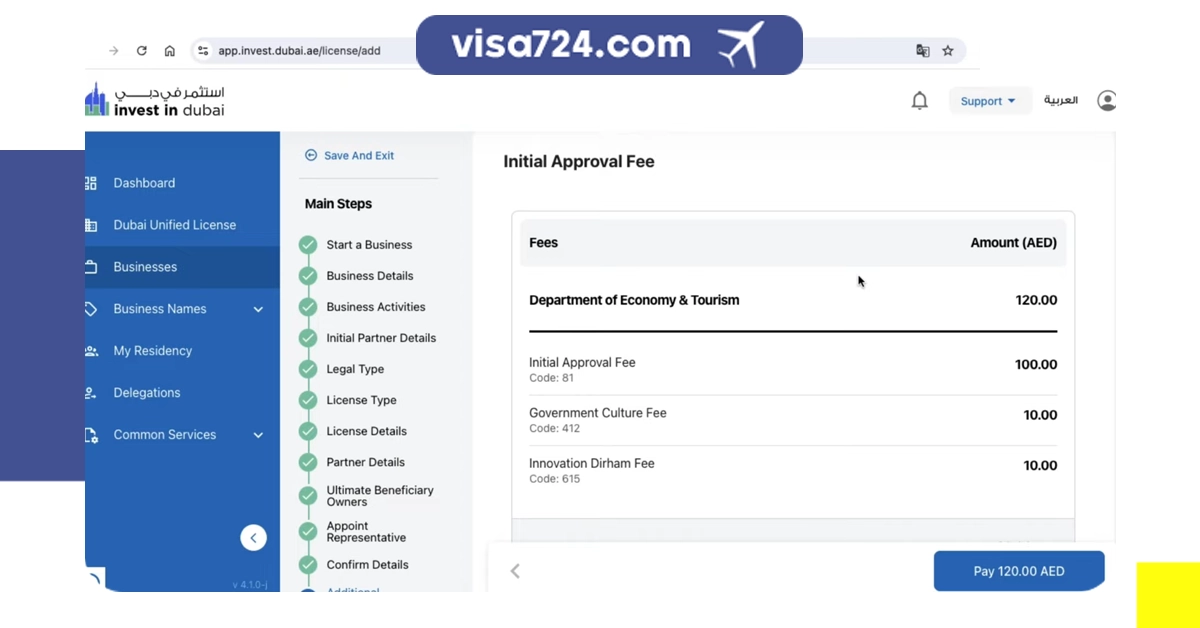Expand the Common Services submenu
This screenshot has height=628, width=1200.
click(258, 435)
